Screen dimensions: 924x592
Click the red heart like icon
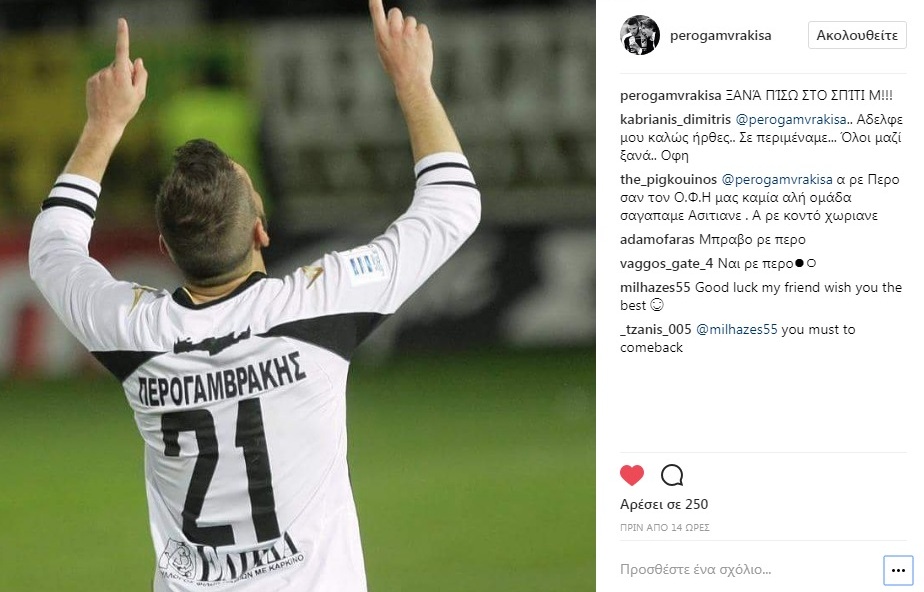point(632,475)
